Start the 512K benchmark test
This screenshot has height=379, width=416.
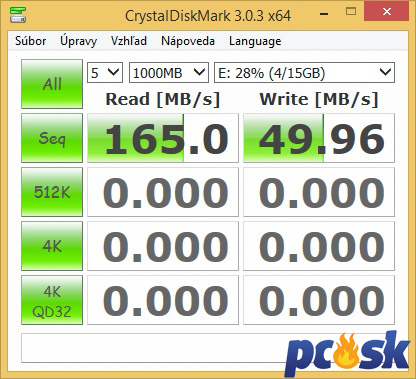click(x=52, y=192)
